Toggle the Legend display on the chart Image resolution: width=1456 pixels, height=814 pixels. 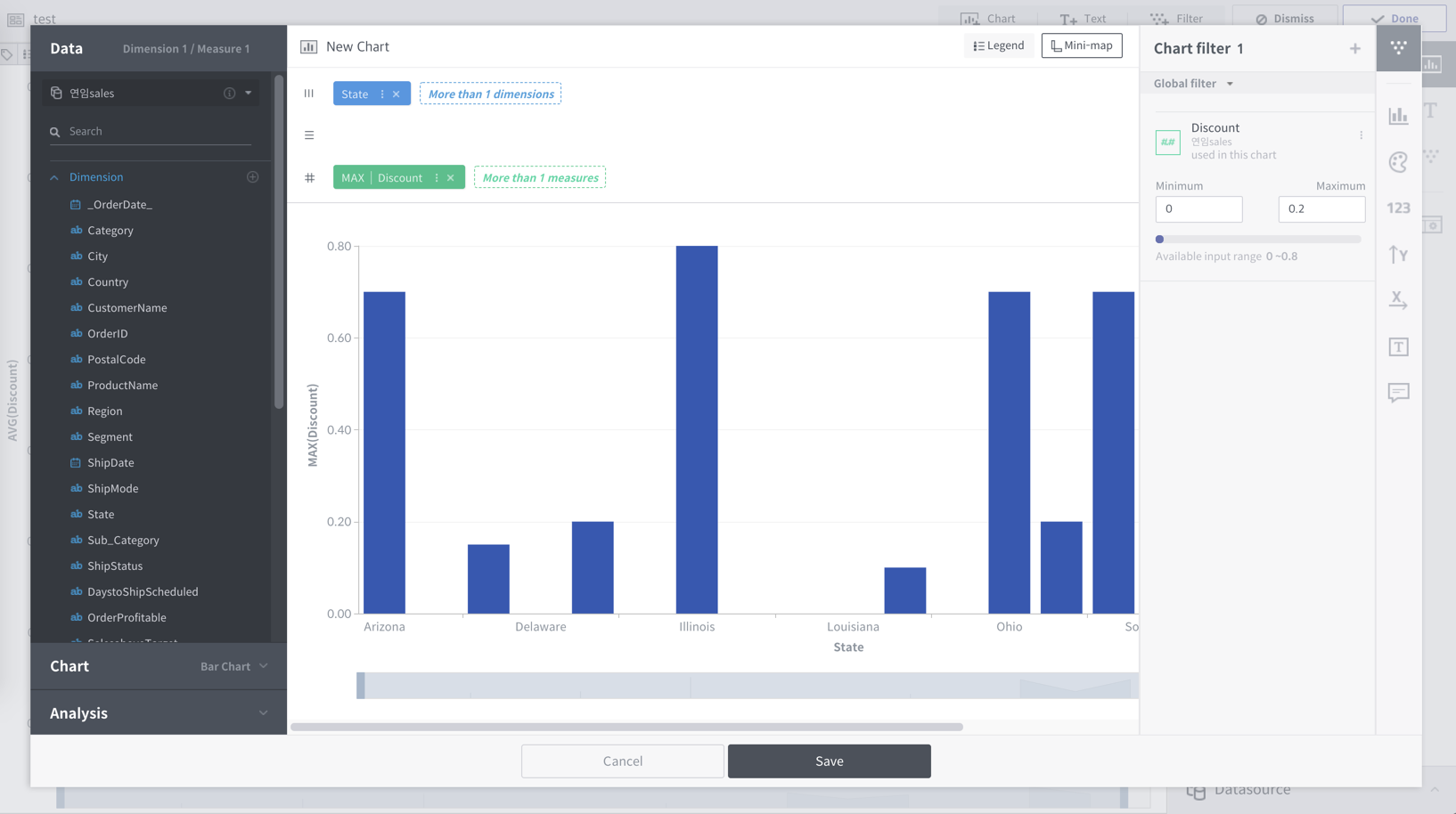[x=998, y=45]
